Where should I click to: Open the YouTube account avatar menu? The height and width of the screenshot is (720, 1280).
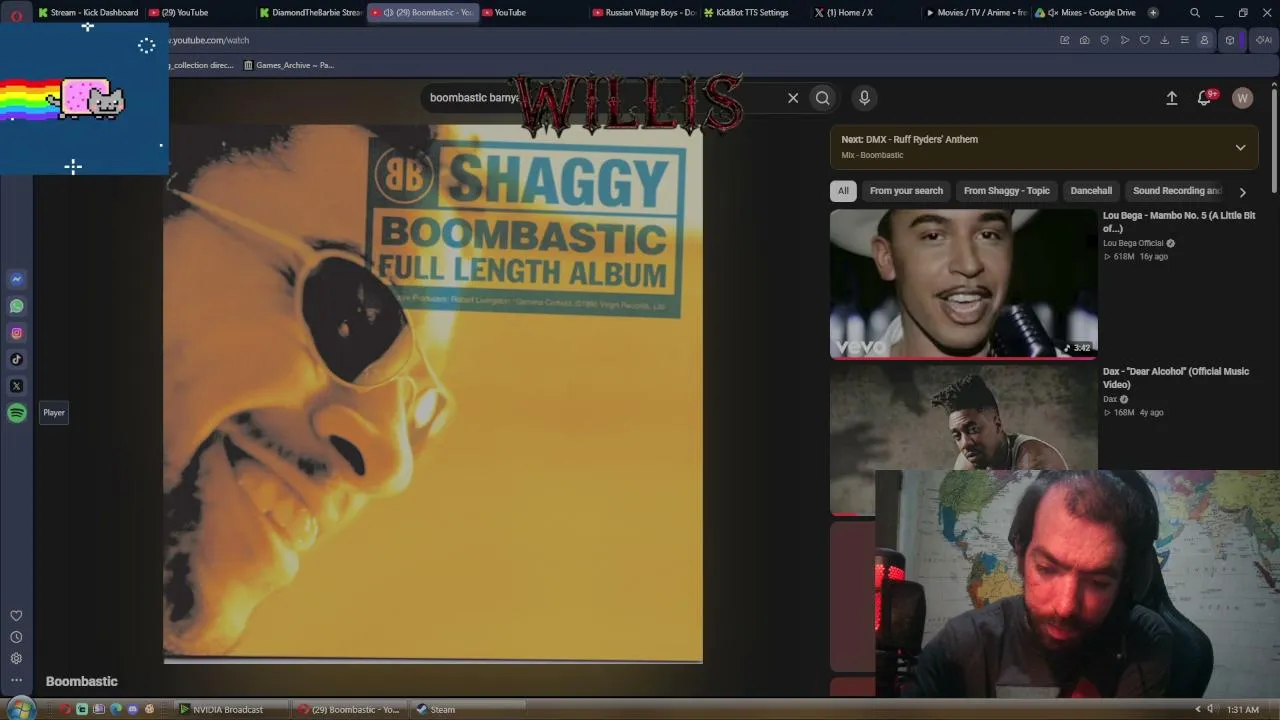coord(1242,98)
